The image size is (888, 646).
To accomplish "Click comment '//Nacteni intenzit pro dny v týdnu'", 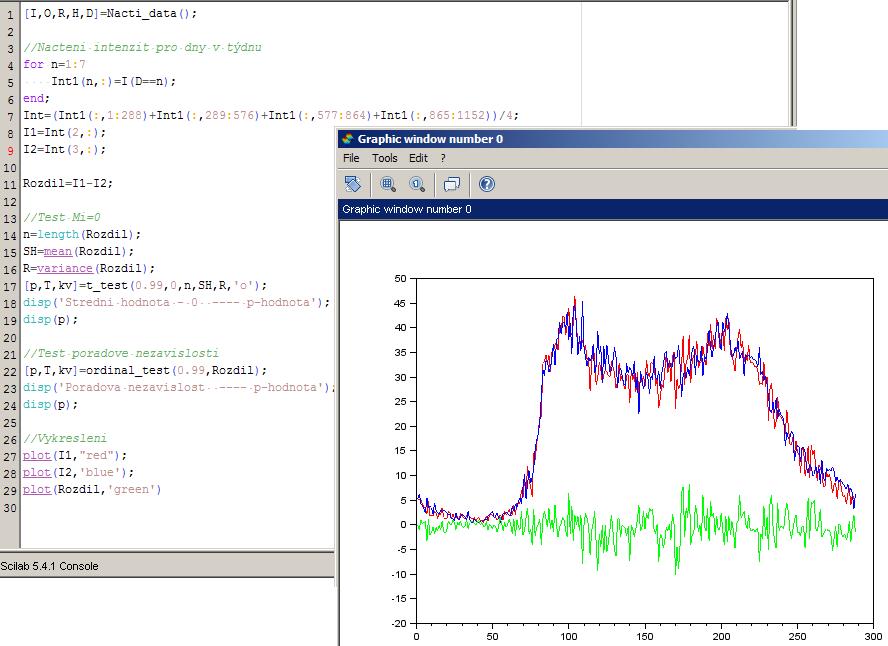I will pyautogui.click(x=142, y=47).
